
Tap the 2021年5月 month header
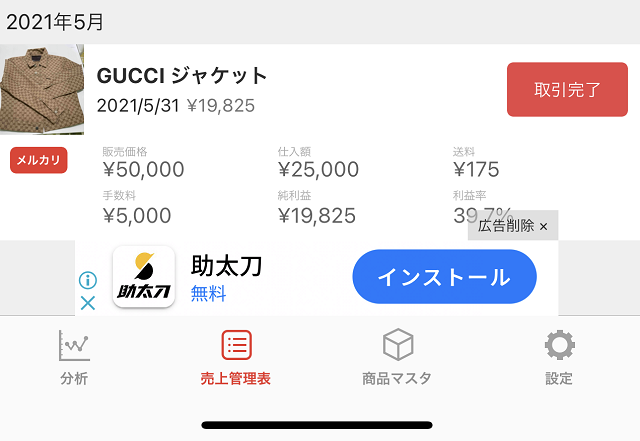click(x=55, y=22)
